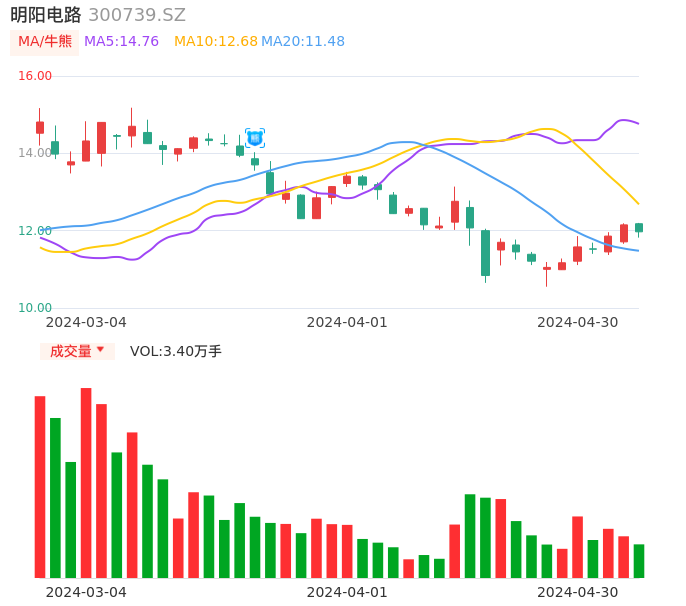Viewport: 686px width, 606px height.
Task: Select the MA/牛熊 indicator button
Action: 44,42
